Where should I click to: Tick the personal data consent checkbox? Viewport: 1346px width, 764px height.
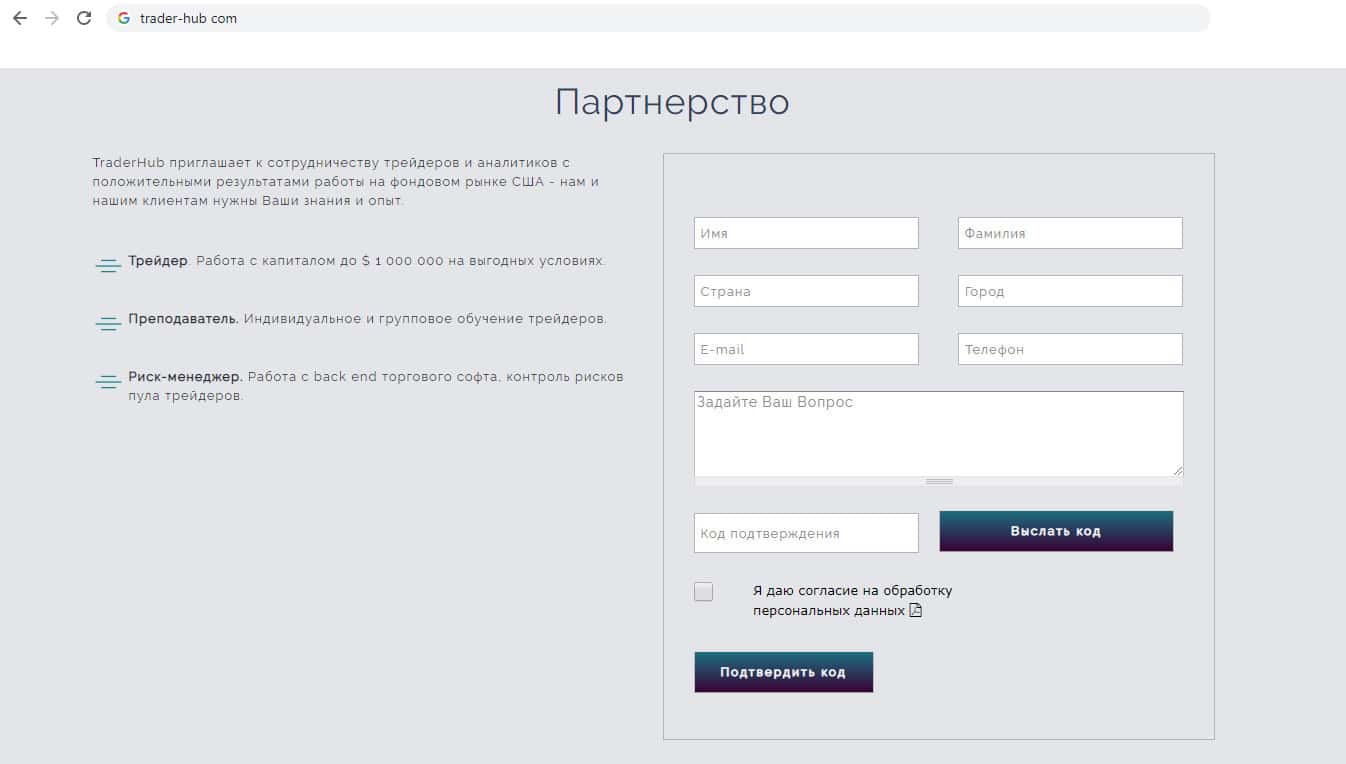pos(704,591)
